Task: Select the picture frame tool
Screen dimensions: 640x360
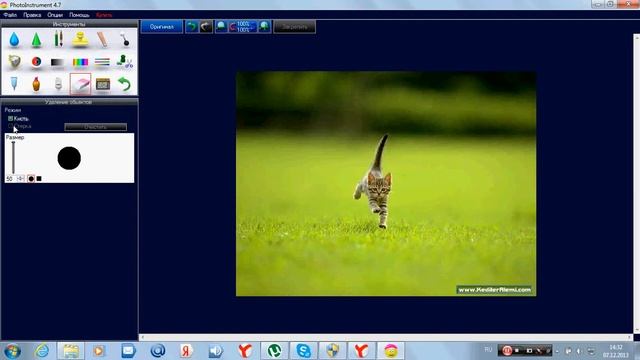Action: [102, 84]
